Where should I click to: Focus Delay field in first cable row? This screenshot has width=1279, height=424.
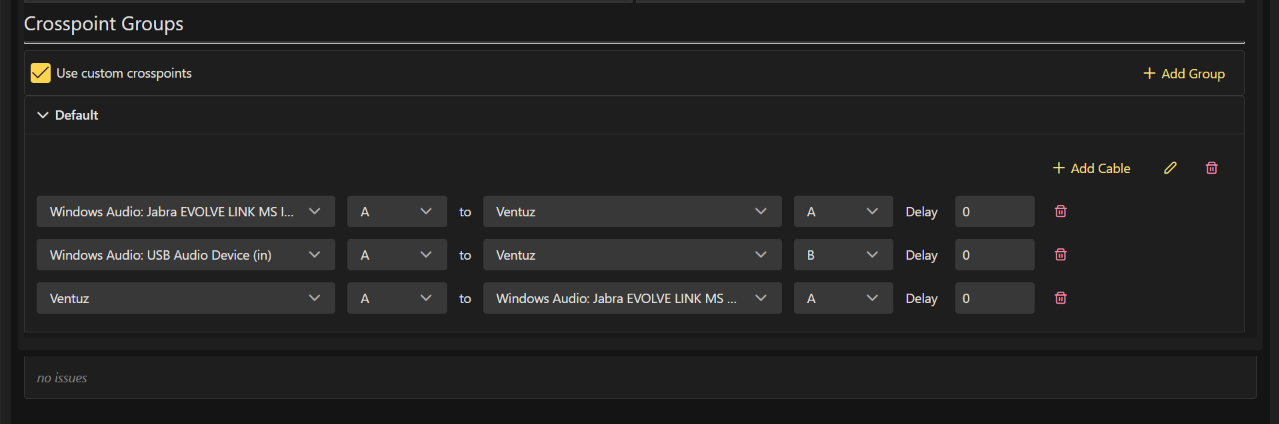(x=994, y=211)
